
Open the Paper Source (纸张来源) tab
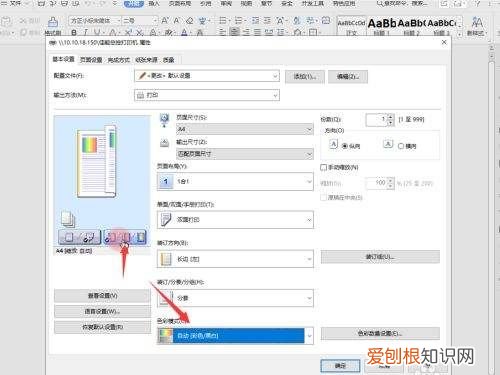146,60
